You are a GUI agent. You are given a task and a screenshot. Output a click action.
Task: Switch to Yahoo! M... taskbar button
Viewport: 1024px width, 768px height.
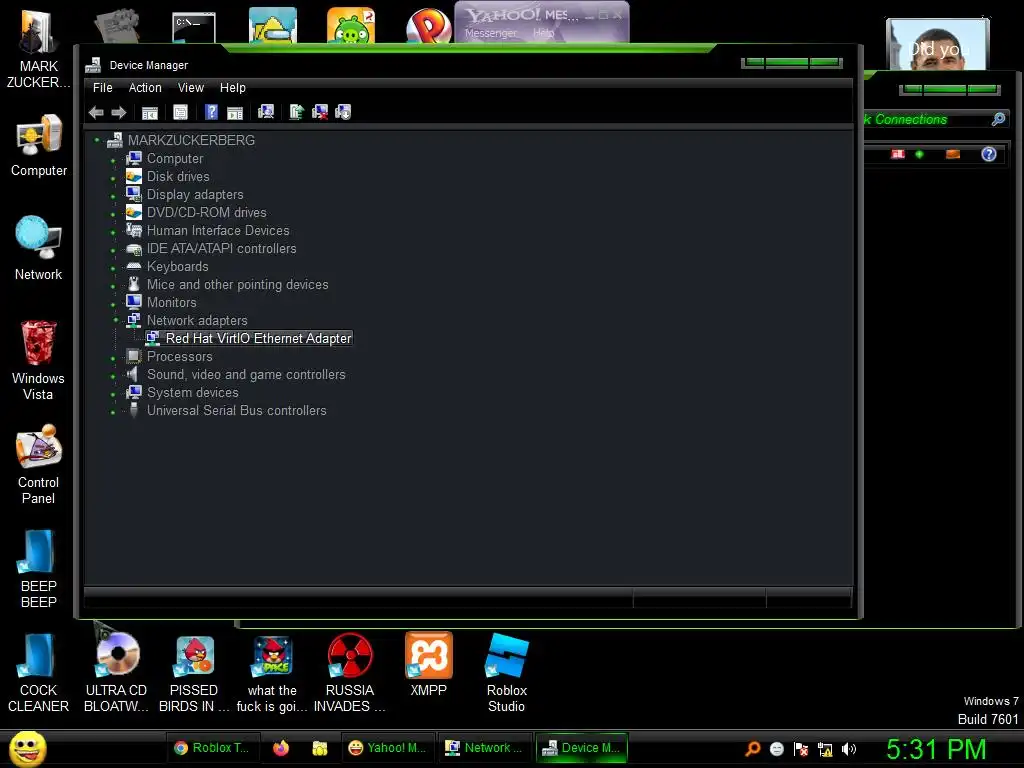(387, 748)
